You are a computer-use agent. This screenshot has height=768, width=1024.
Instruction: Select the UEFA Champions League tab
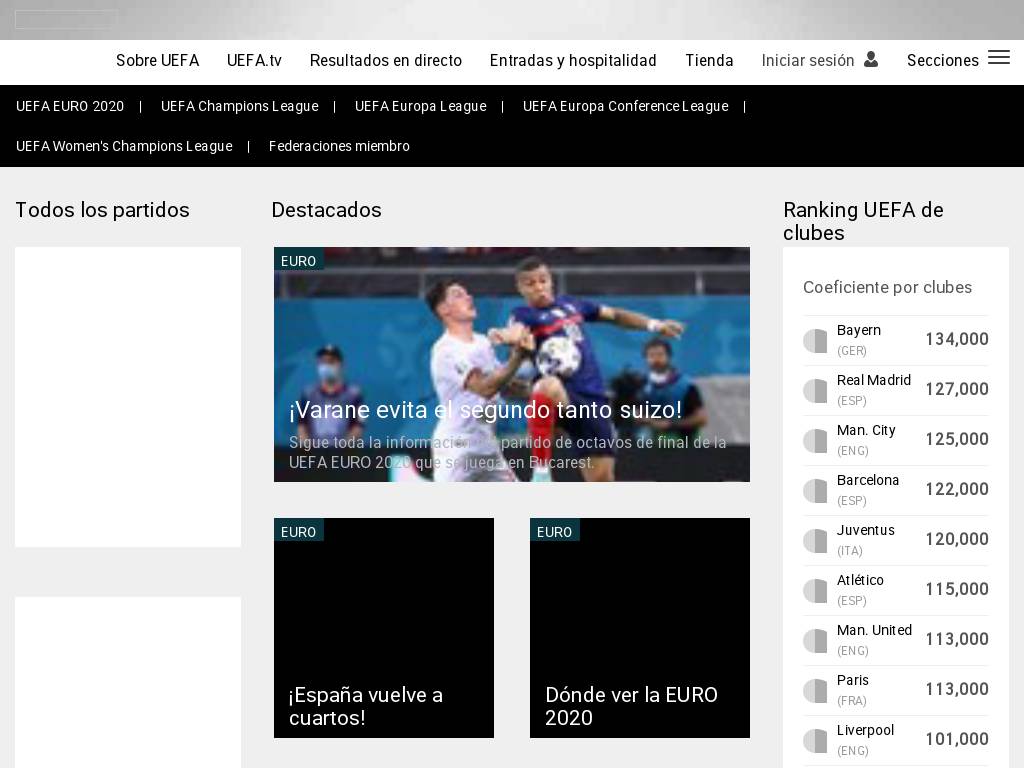[239, 106]
